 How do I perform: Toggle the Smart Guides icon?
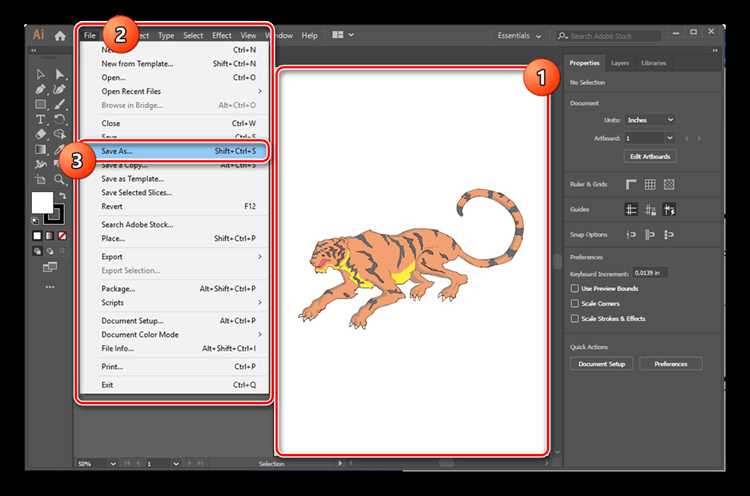coord(669,209)
